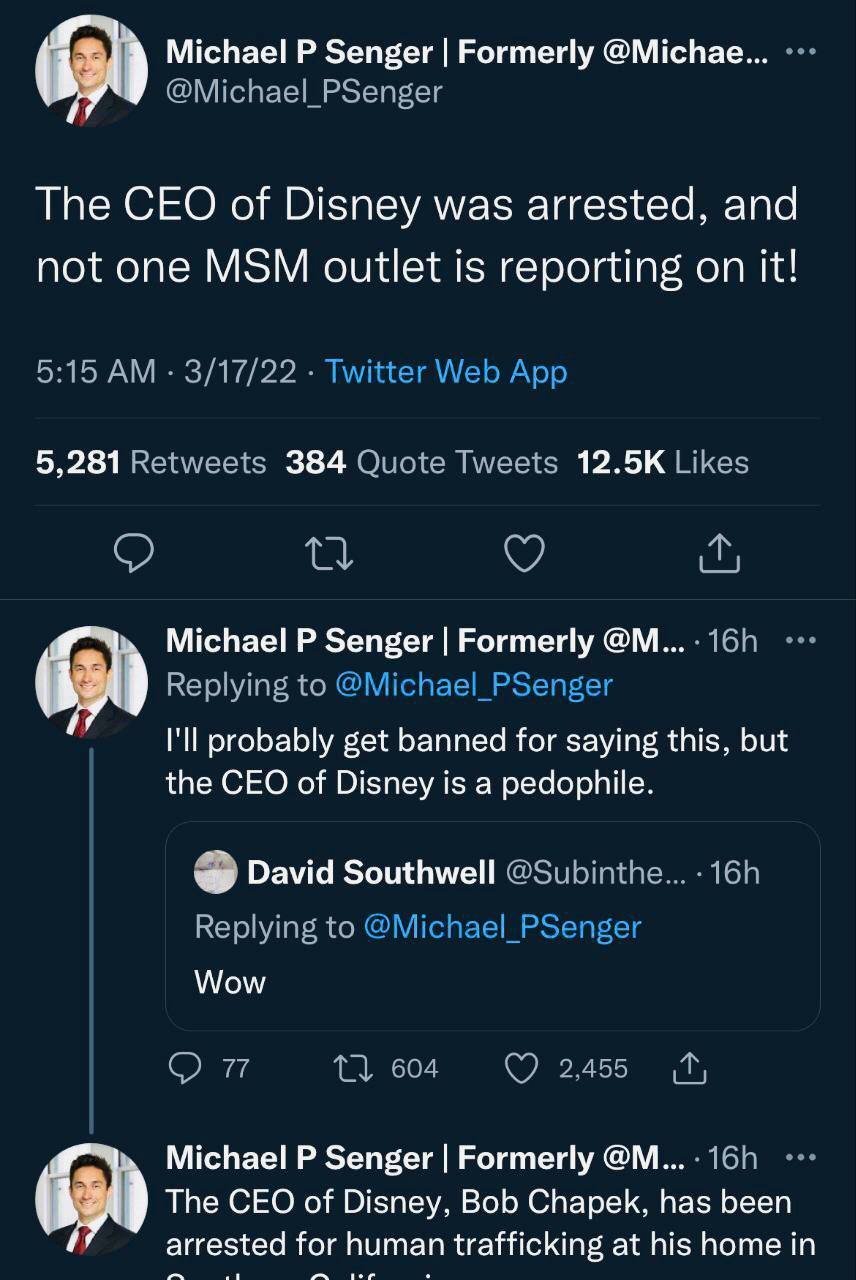Open the @Michael_PSenger handle under the author name

tap(304, 93)
